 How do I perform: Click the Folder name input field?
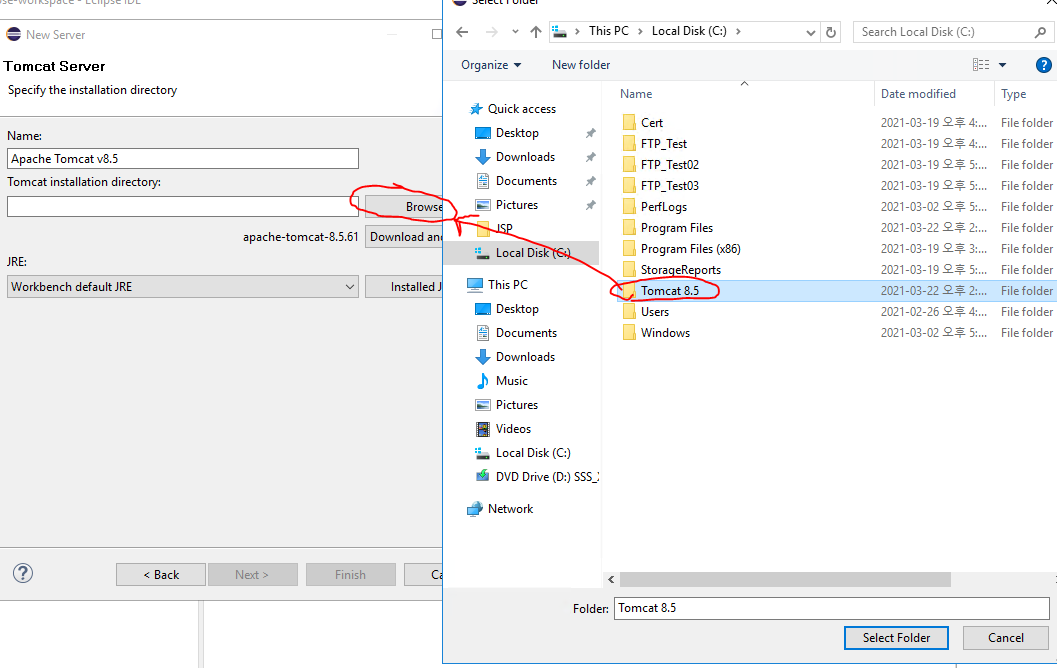tap(831, 608)
